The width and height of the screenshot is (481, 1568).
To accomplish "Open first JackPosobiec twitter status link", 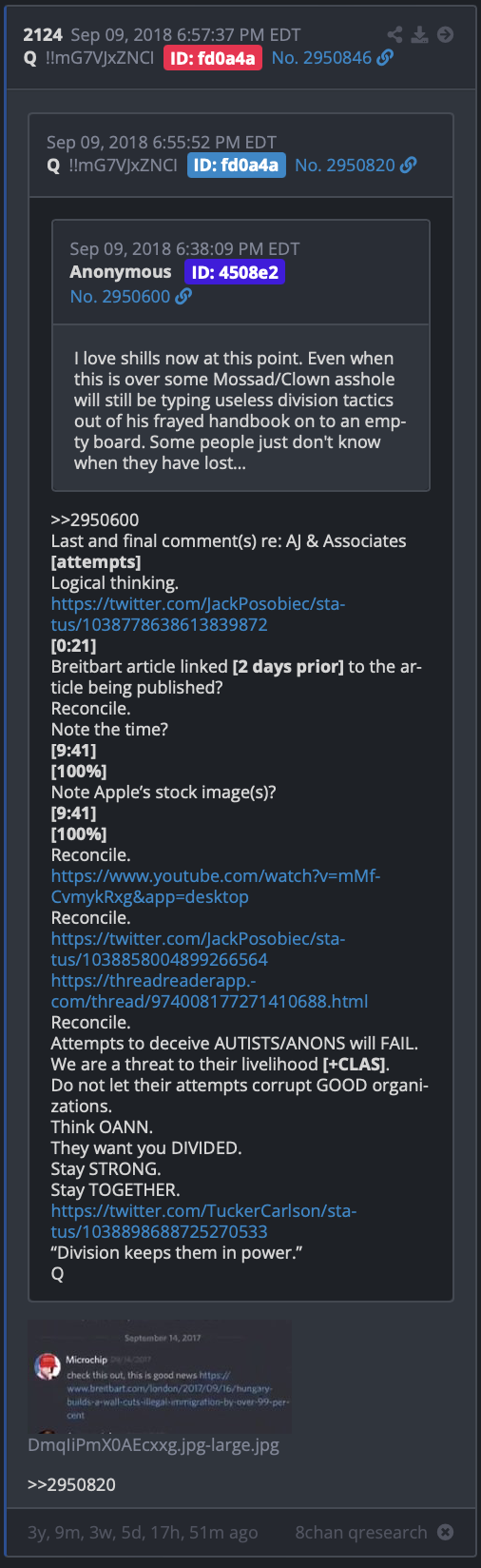I will (198, 615).
